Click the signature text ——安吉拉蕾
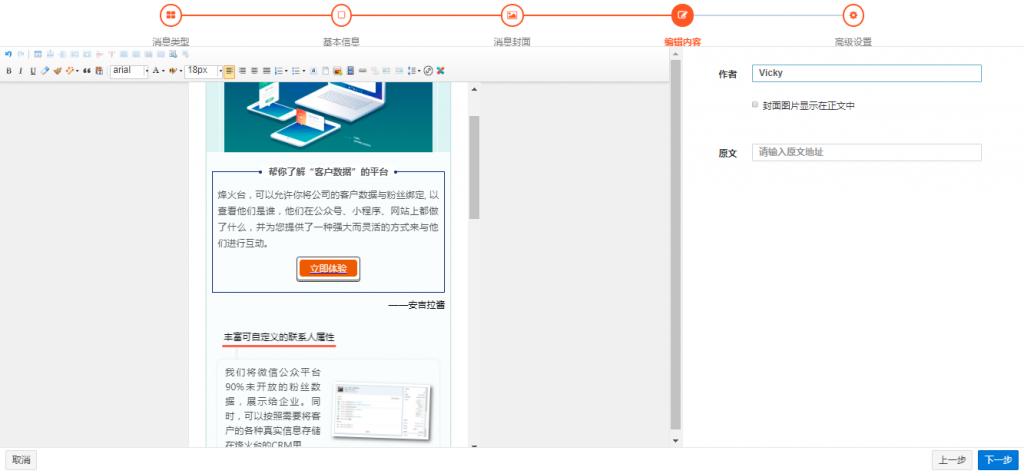 coord(416,304)
